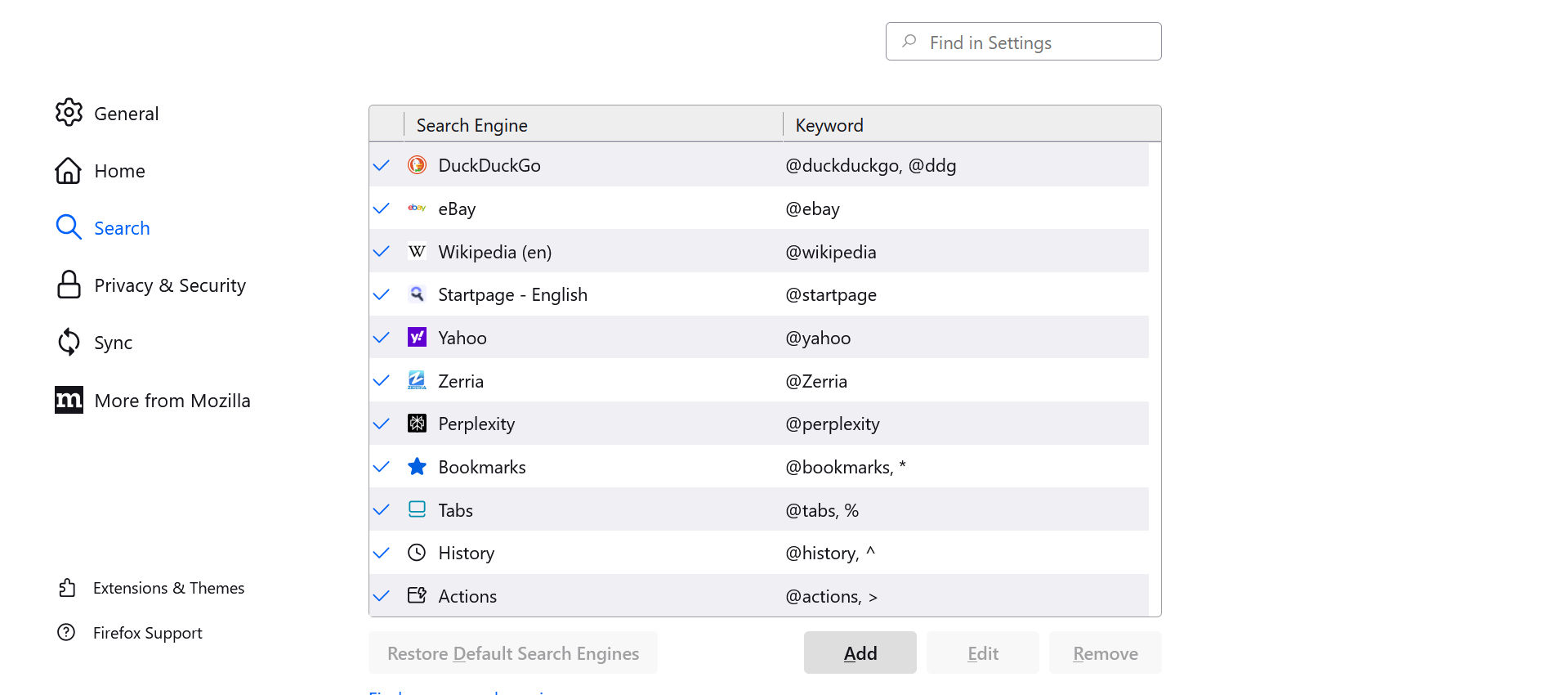Click the Tabs icon in list
This screenshot has width=1568, height=695.
(417, 509)
